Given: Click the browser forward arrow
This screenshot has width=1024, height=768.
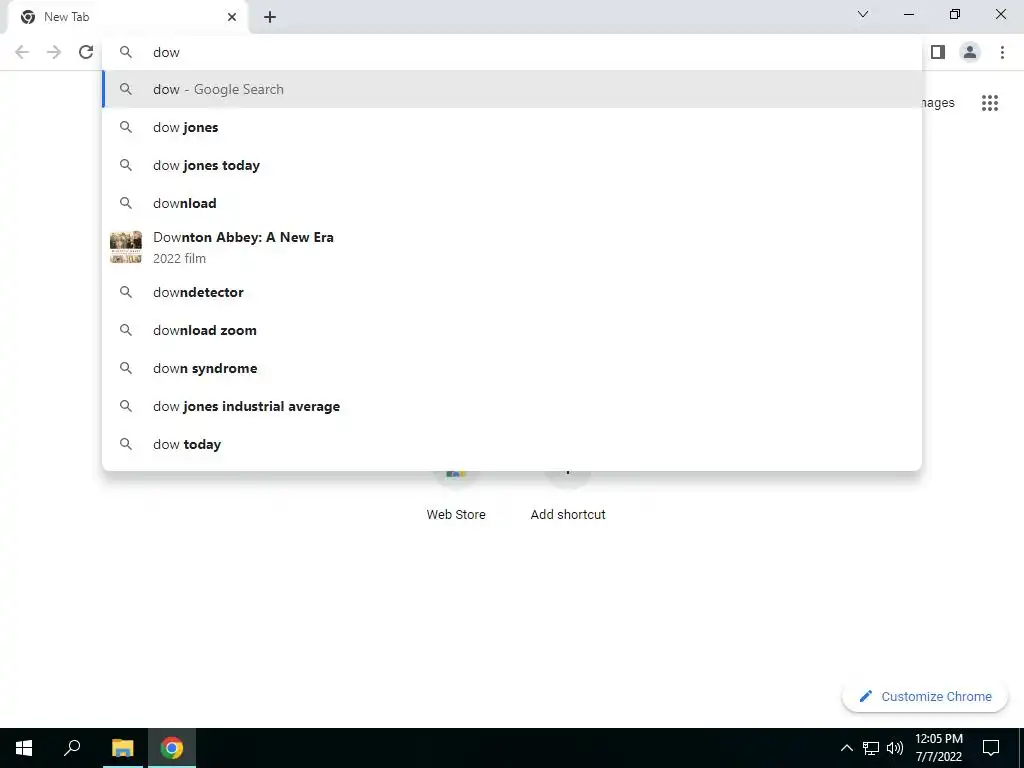Looking at the screenshot, I should click(x=54, y=52).
